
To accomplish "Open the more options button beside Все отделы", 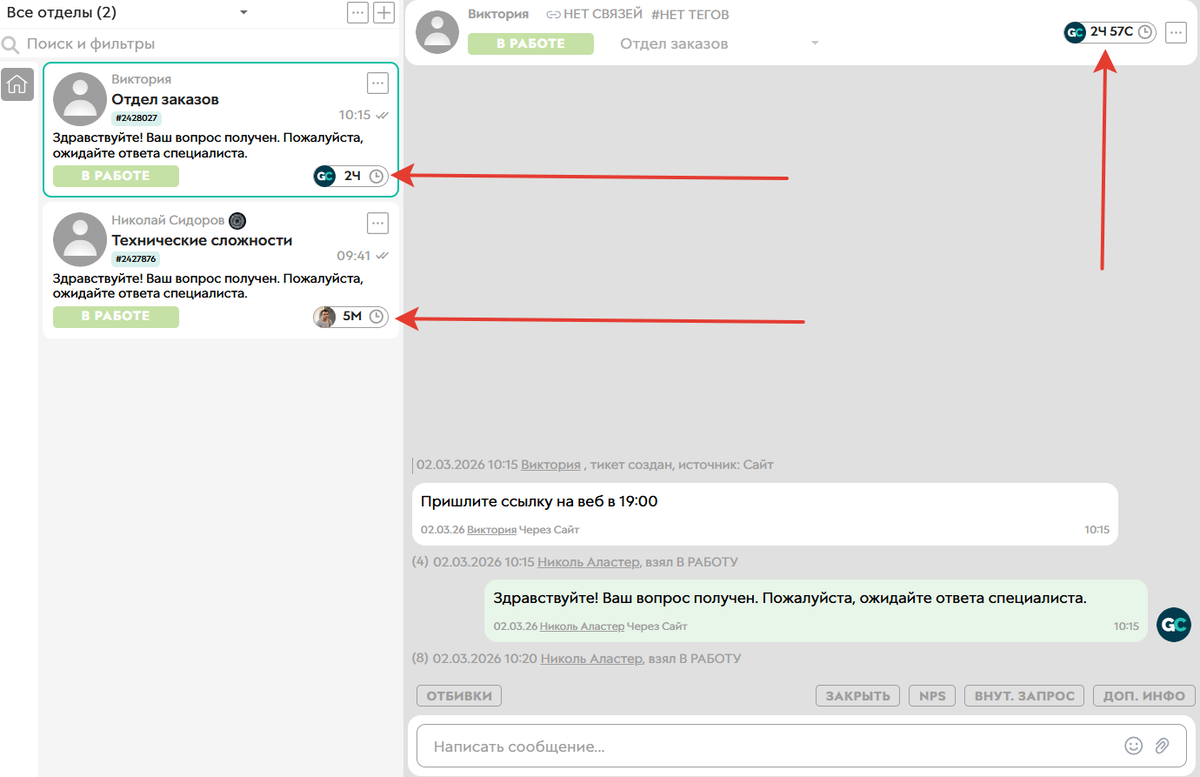I will coord(358,13).
